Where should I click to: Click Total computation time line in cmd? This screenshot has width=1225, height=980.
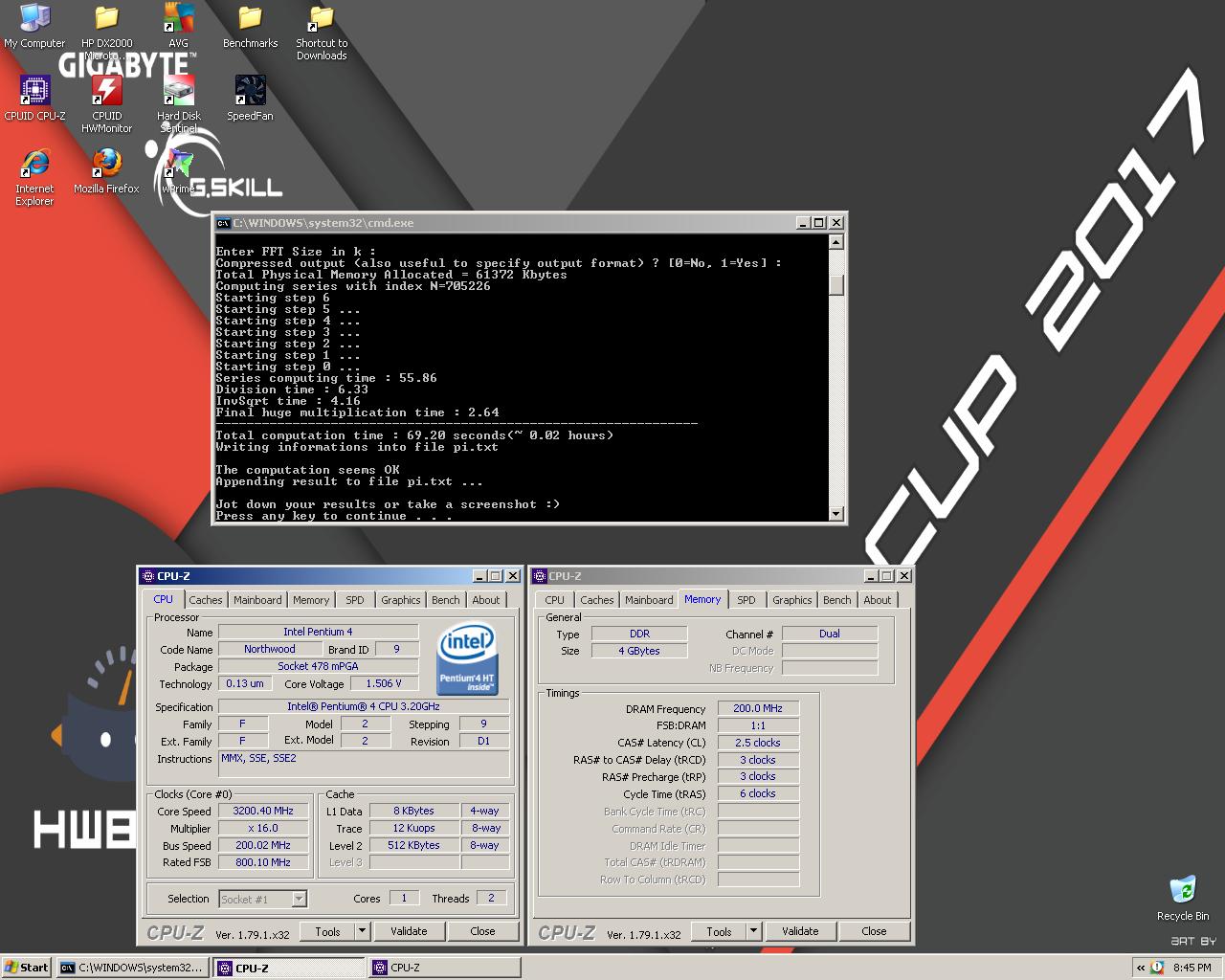(414, 435)
